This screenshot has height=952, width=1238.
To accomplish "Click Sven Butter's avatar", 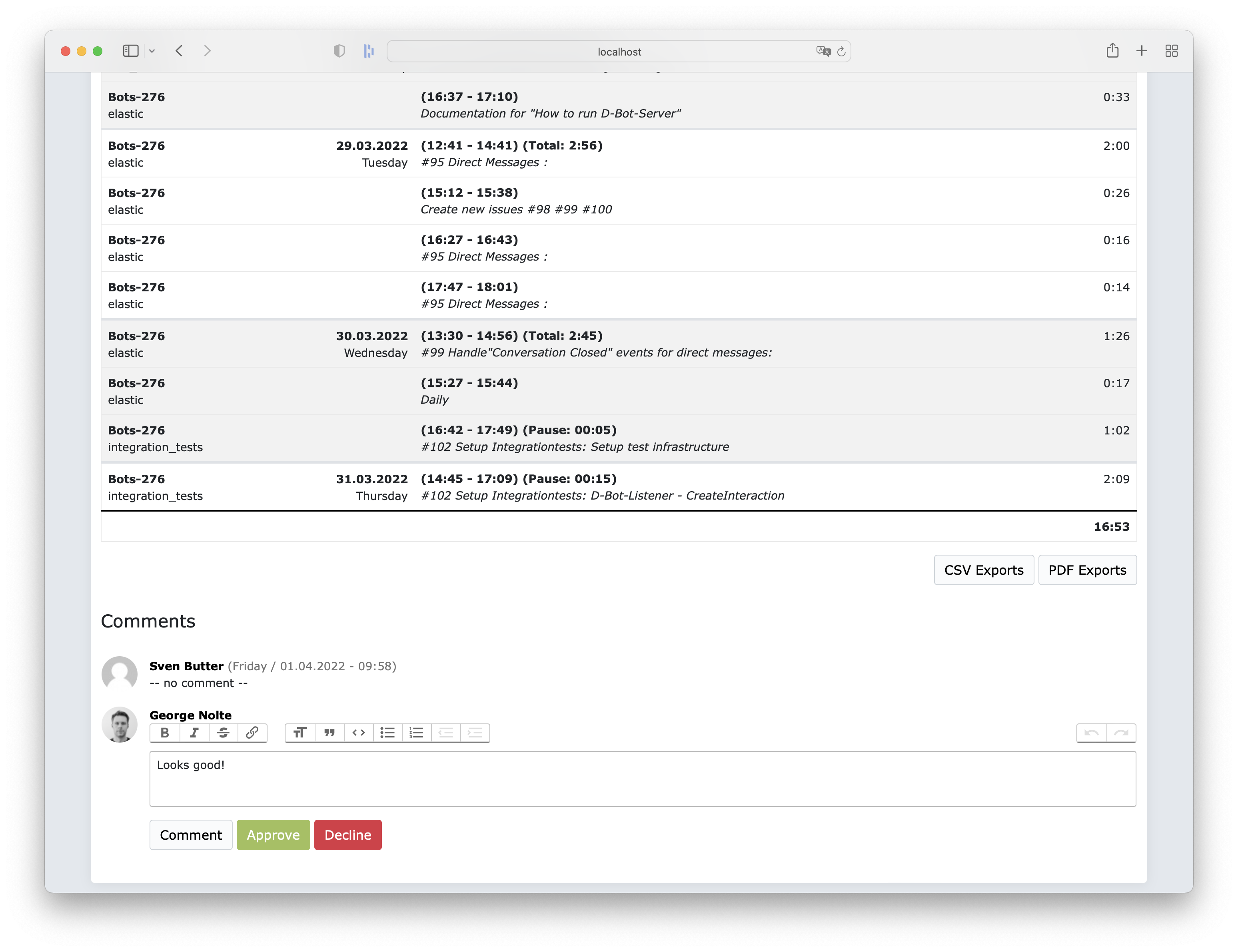I will coord(120,674).
